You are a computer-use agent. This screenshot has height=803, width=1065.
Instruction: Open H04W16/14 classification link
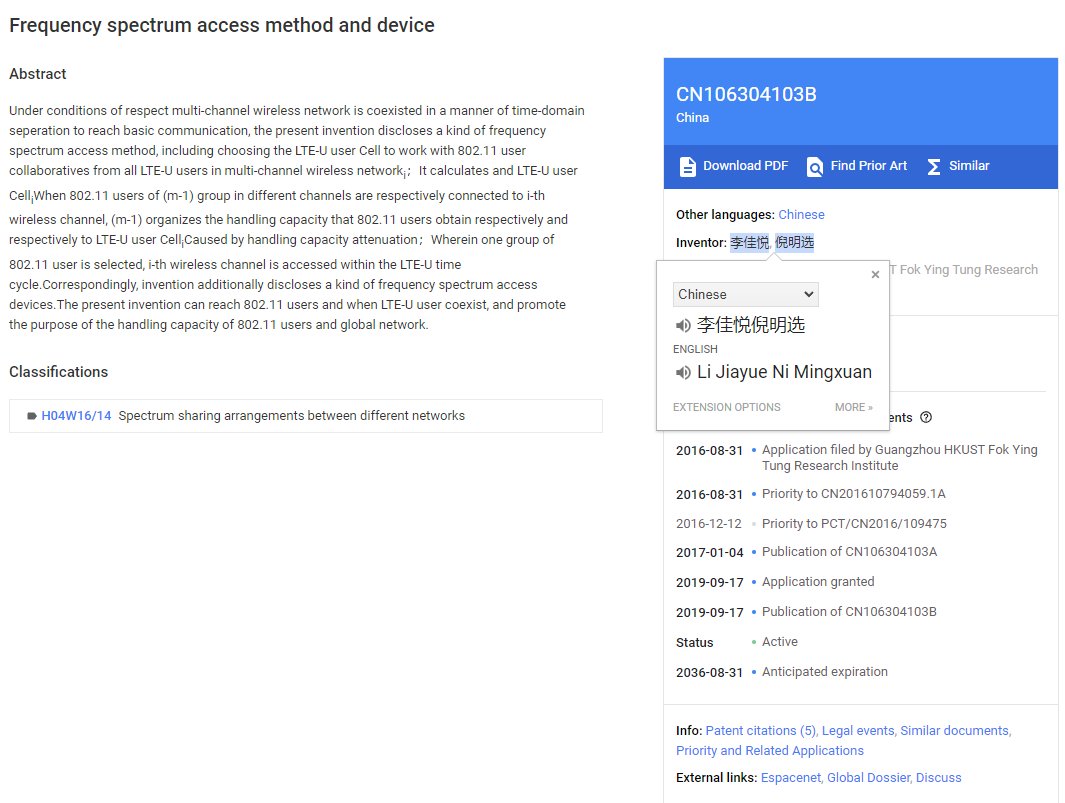pyautogui.click(x=76, y=416)
